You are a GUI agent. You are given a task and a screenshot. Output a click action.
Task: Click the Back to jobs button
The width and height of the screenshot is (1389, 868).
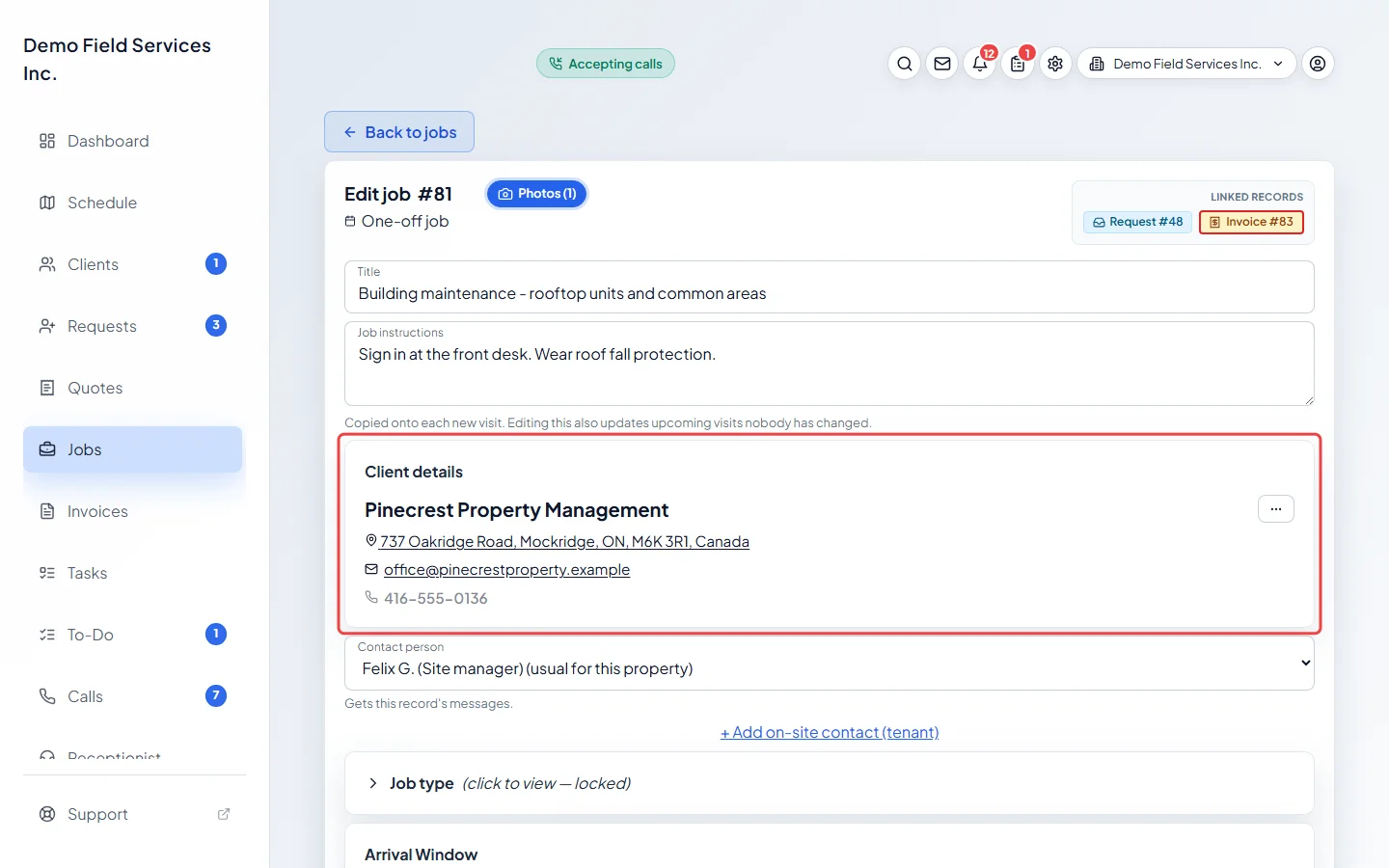(x=399, y=132)
